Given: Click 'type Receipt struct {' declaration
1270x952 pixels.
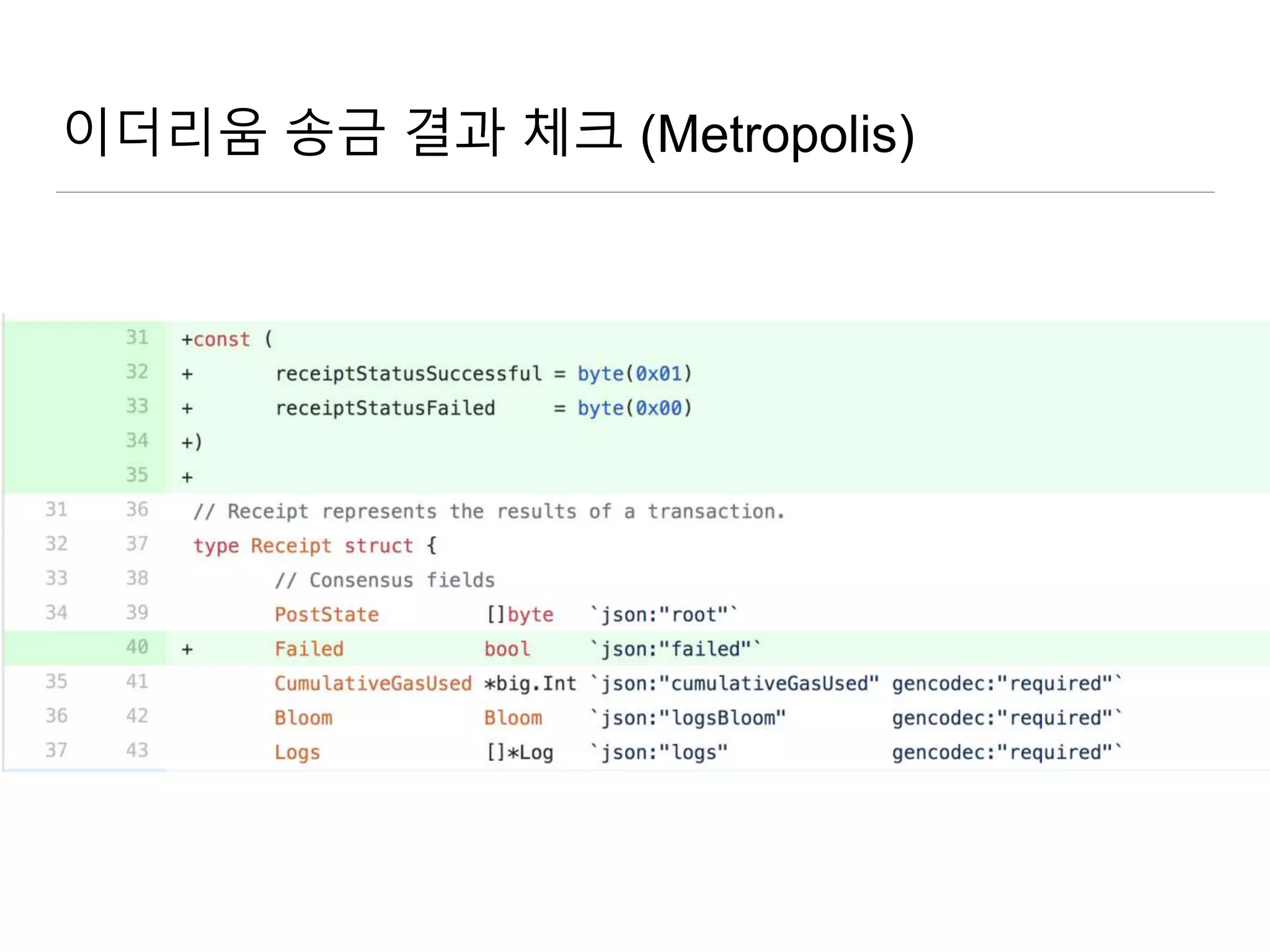Looking at the screenshot, I should [x=315, y=546].
